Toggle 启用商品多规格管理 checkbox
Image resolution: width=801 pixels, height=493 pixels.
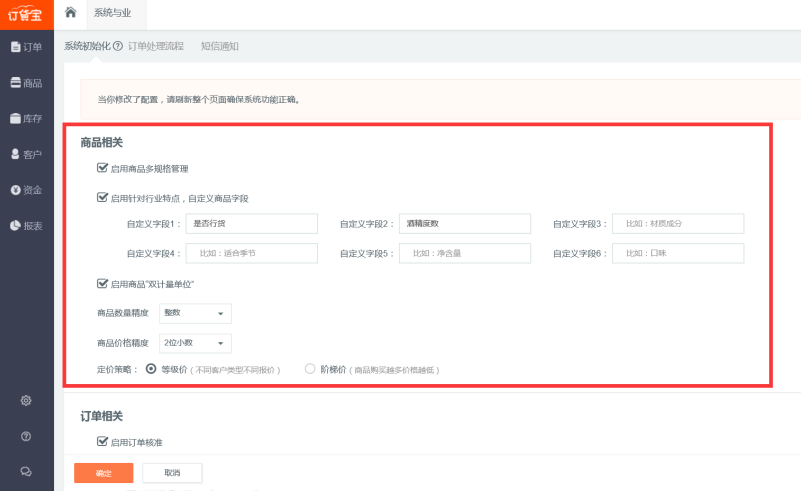[x=102, y=168]
